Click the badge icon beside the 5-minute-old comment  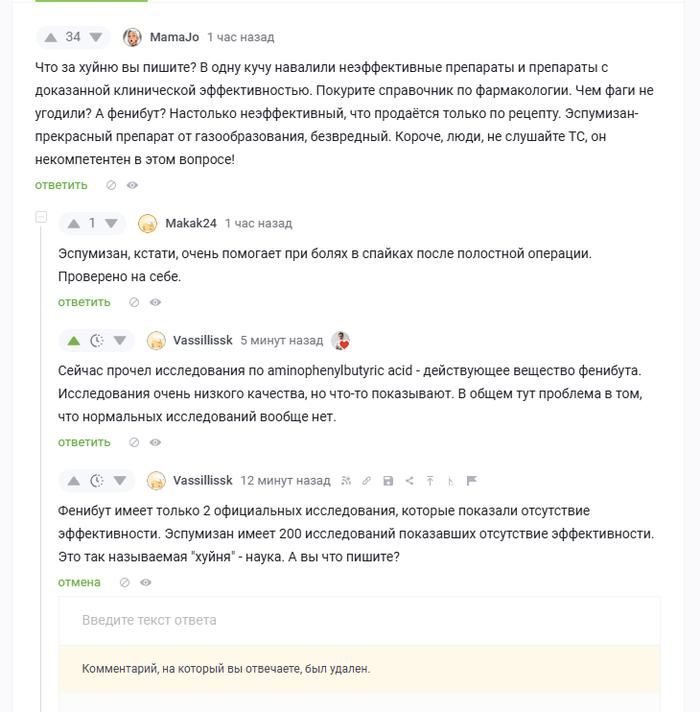point(341,341)
